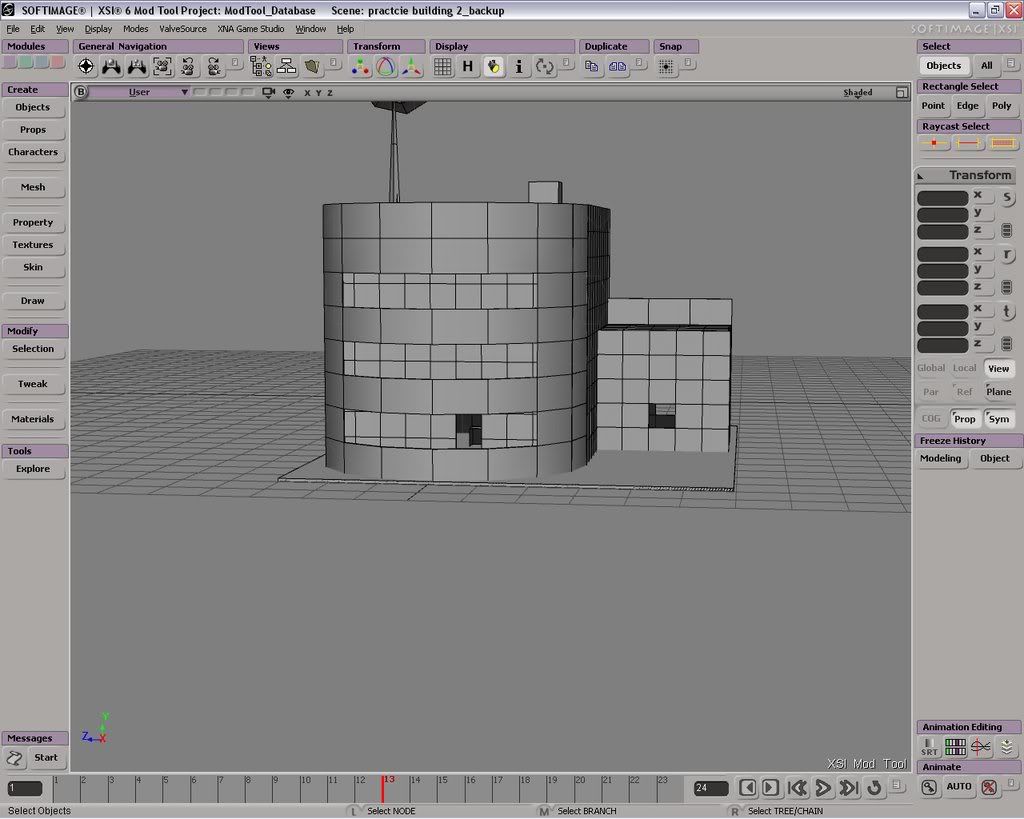The width and height of the screenshot is (1024, 819).
Task: Open the ValveSource menu
Action: 183,29
